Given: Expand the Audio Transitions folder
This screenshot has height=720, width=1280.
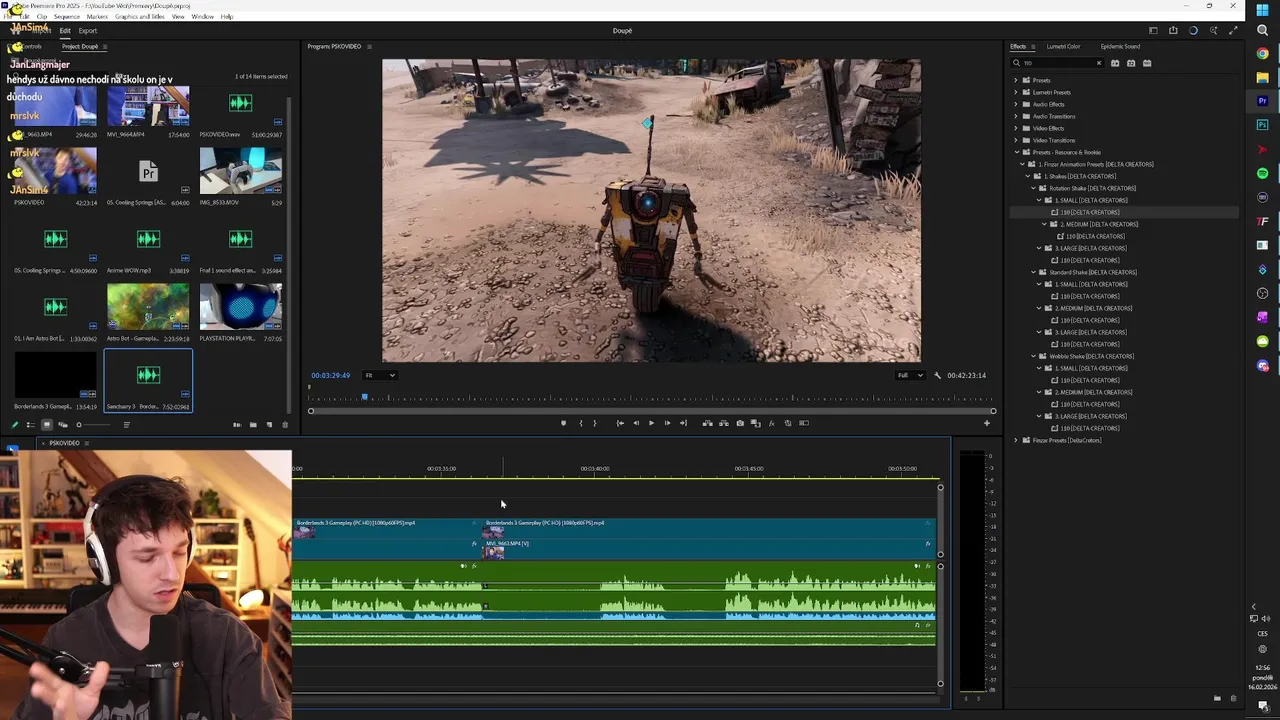Looking at the screenshot, I should pos(1016,116).
